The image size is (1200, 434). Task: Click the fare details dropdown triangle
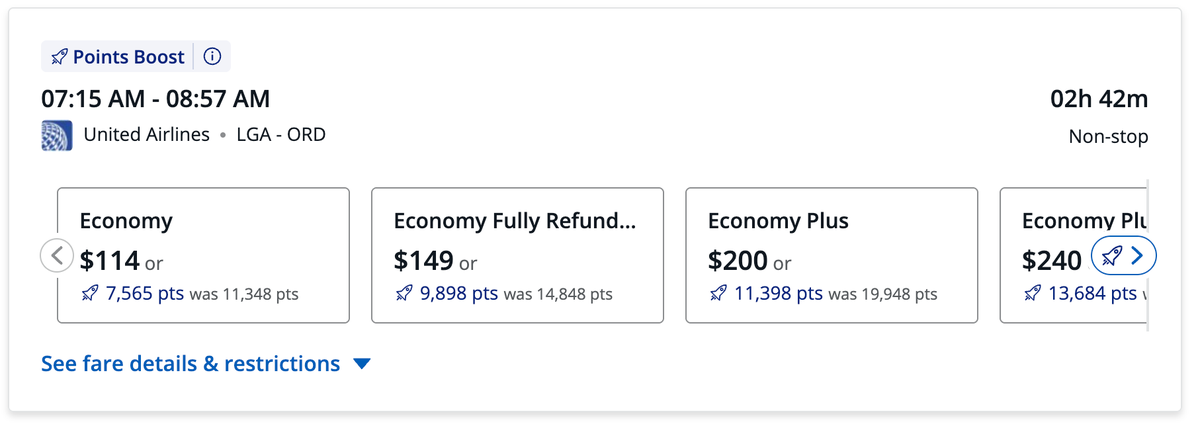362,364
